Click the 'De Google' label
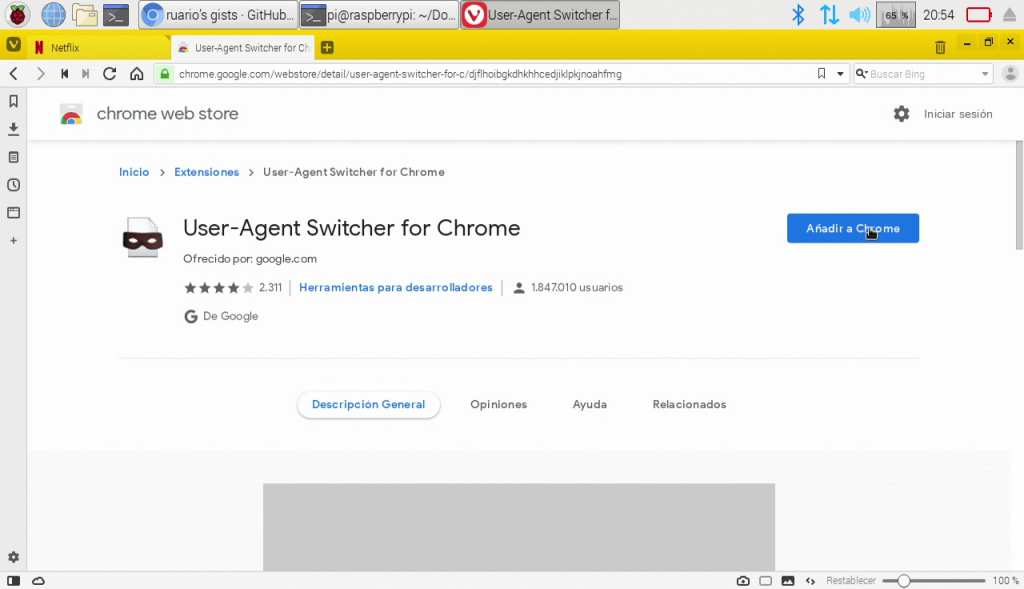The image size is (1024, 589). click(231, 316)
